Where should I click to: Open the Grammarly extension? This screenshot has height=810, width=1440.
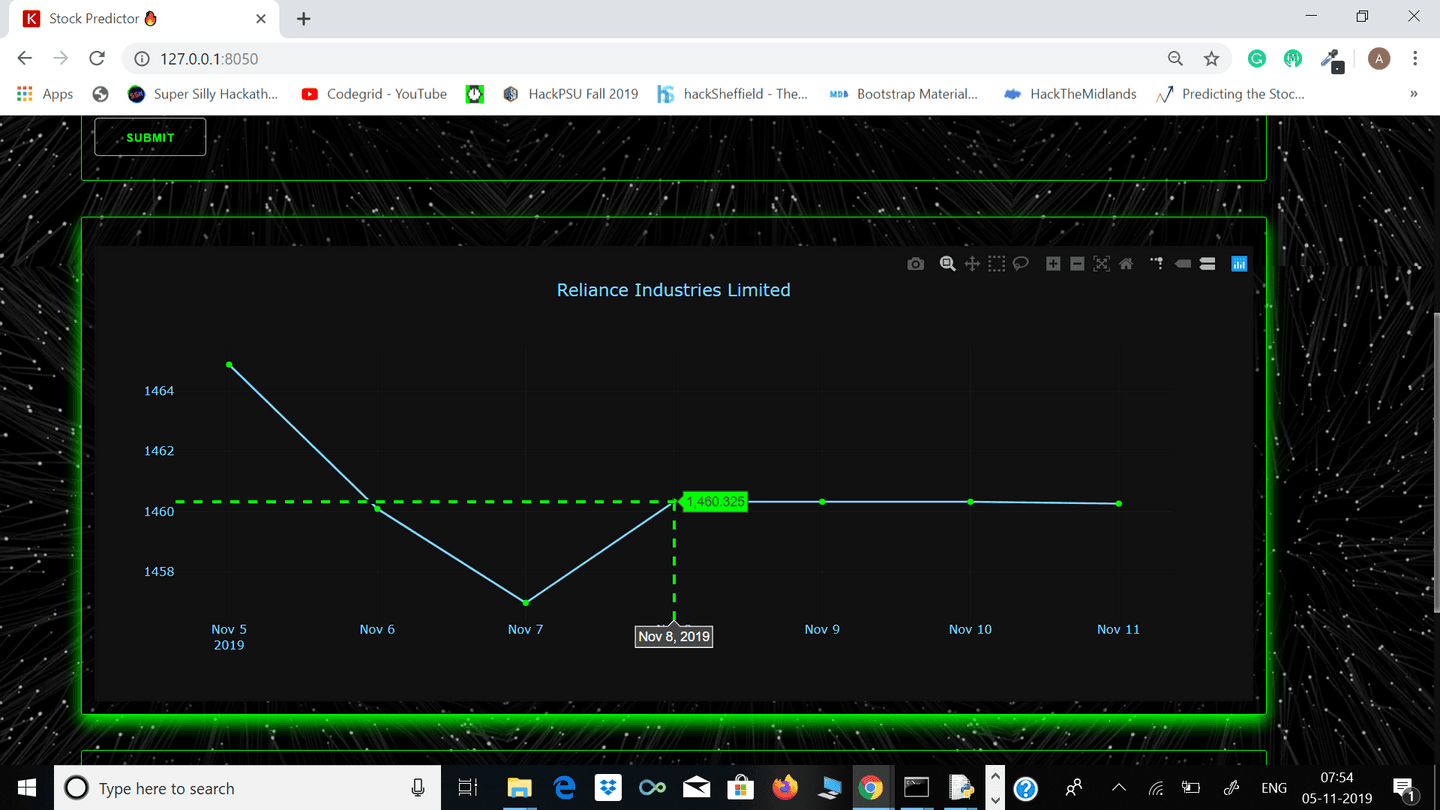point(1257,59)
